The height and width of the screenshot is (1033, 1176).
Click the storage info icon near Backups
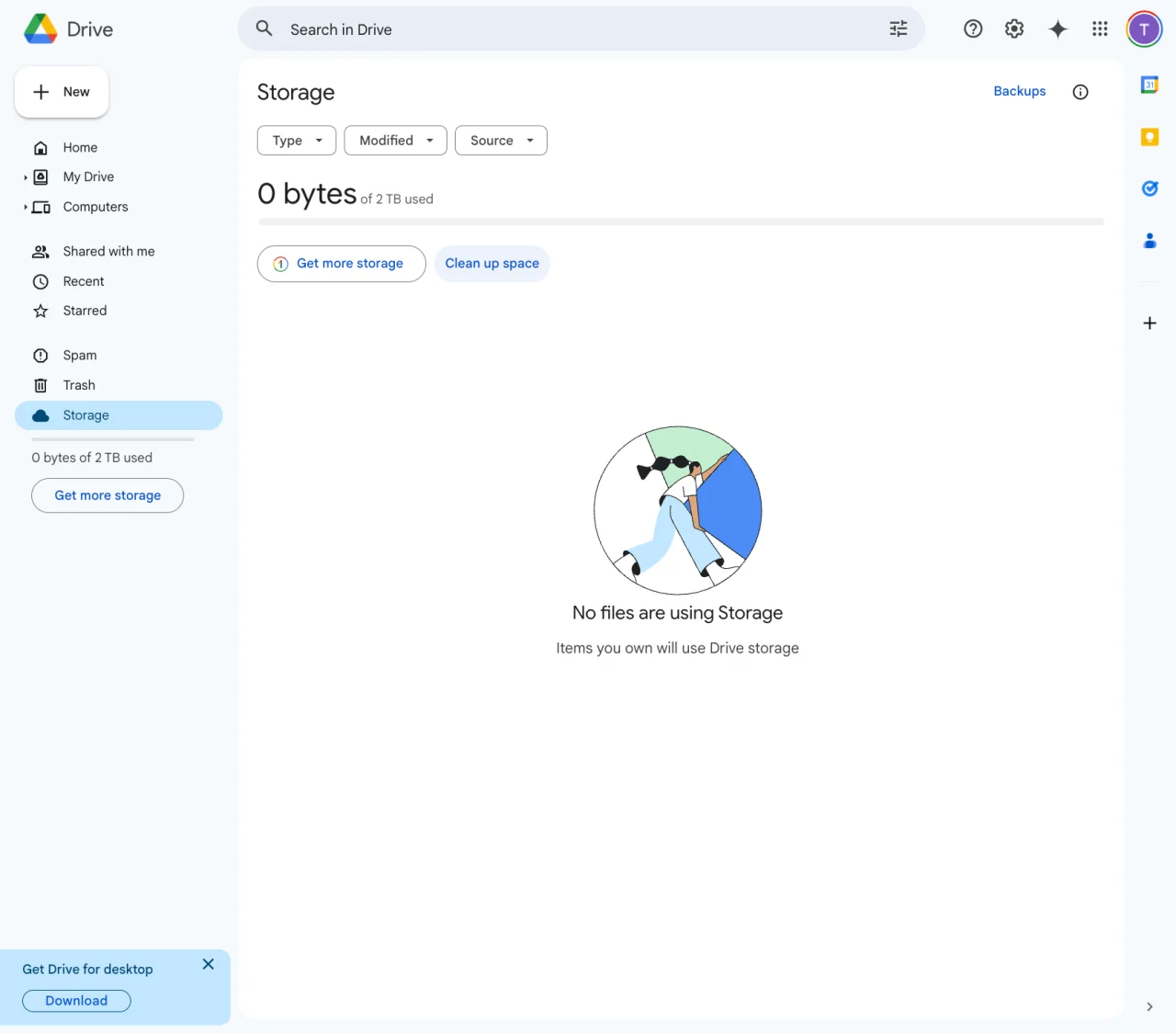[1080, 92]
